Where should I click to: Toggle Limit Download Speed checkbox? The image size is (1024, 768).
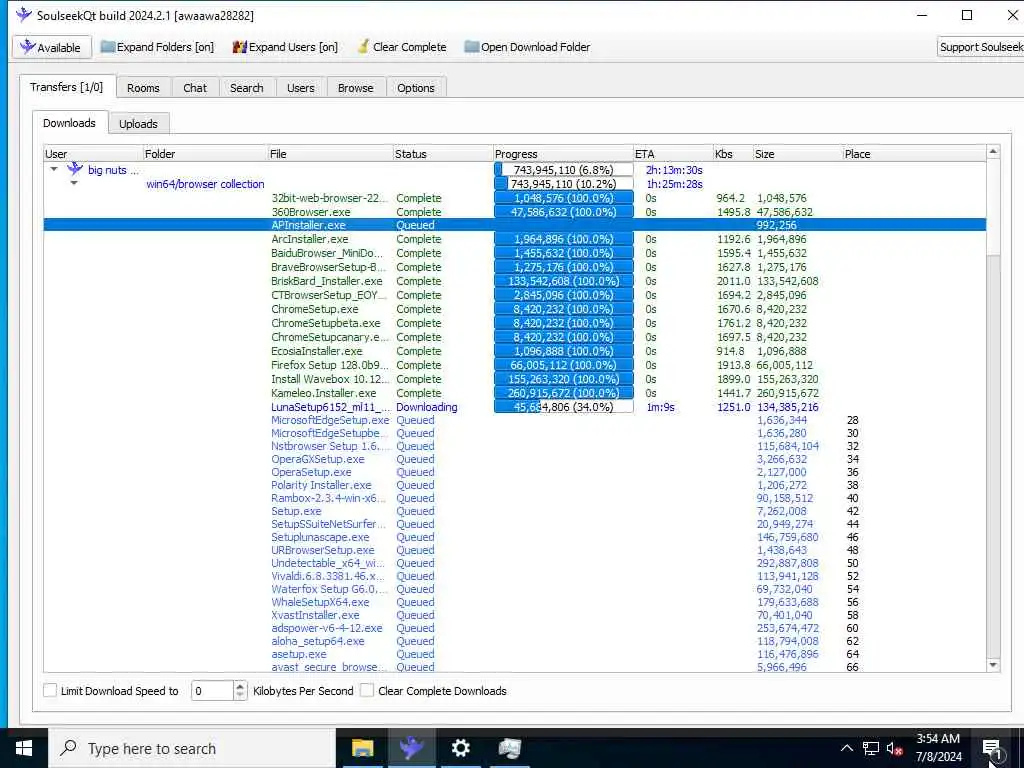50,690
